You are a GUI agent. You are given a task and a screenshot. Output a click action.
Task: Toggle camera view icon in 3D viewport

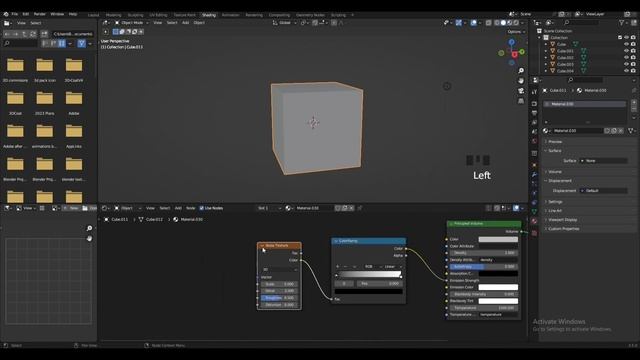tap(521, 91)
